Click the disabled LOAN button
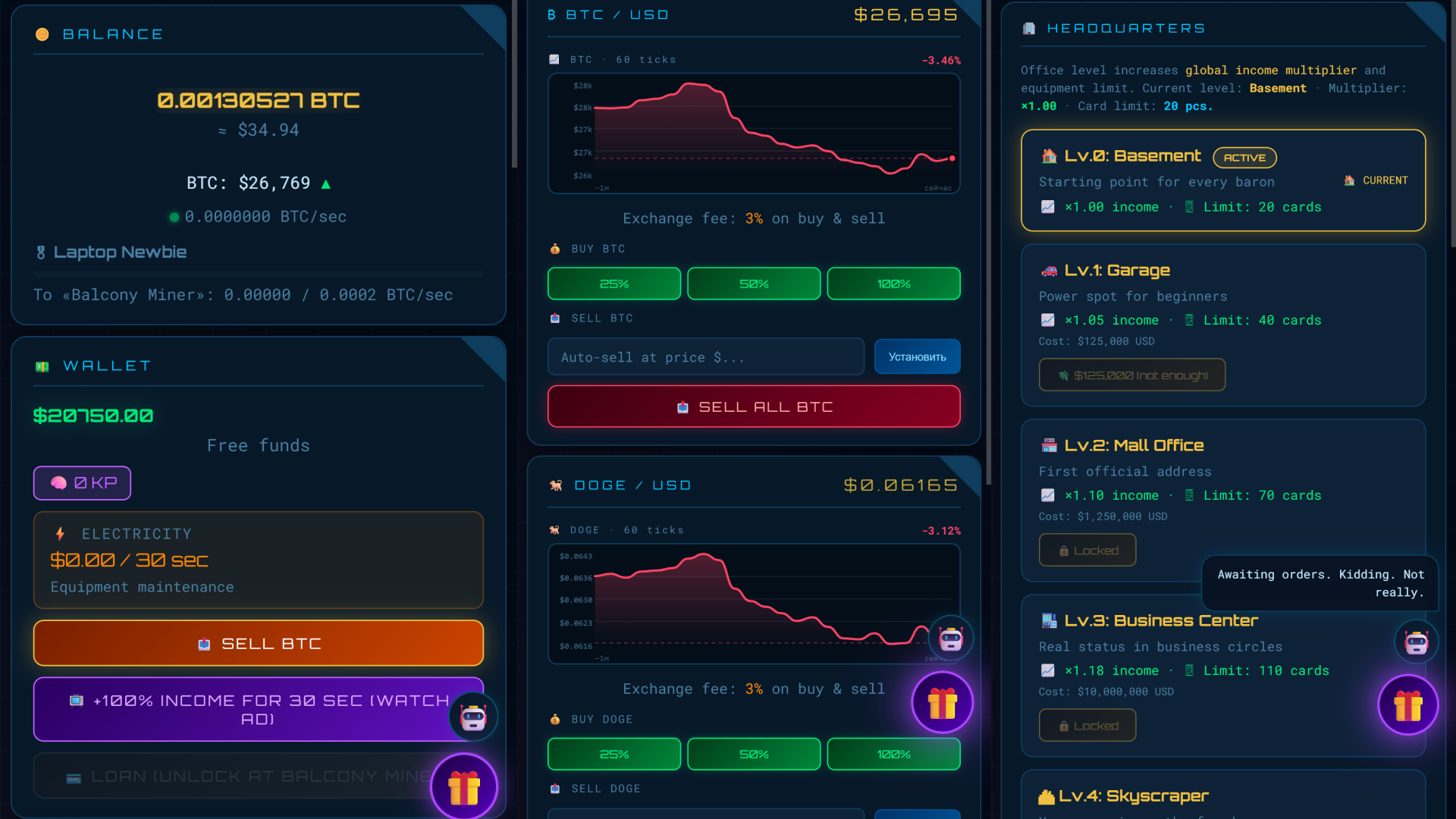This screenshot has width=1456, height=819. (x=259, y=776)
